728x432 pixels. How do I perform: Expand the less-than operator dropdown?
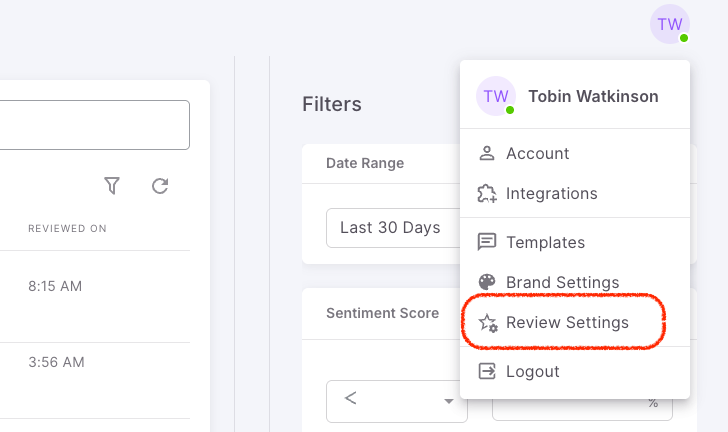click(396, 401)
